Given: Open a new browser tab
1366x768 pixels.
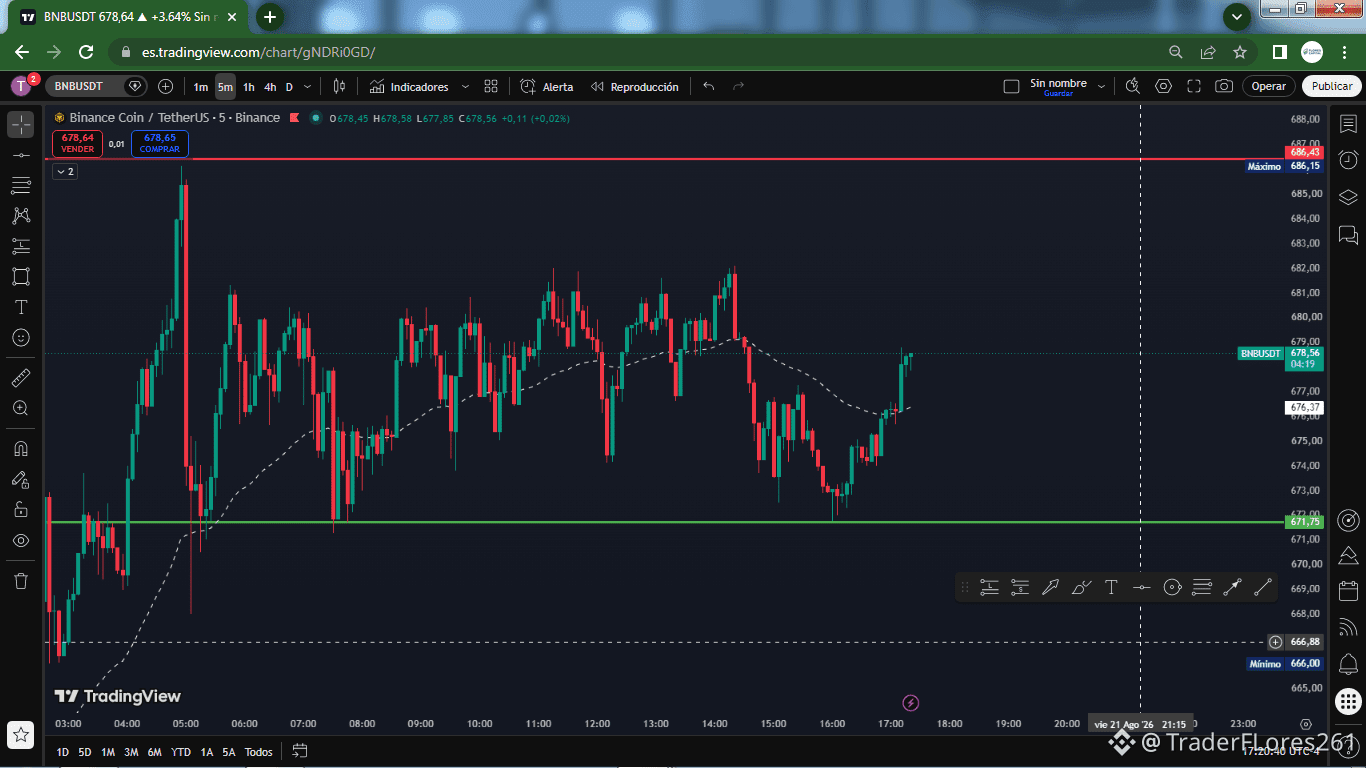Looking at the screenshot, I should pos(270,17).
